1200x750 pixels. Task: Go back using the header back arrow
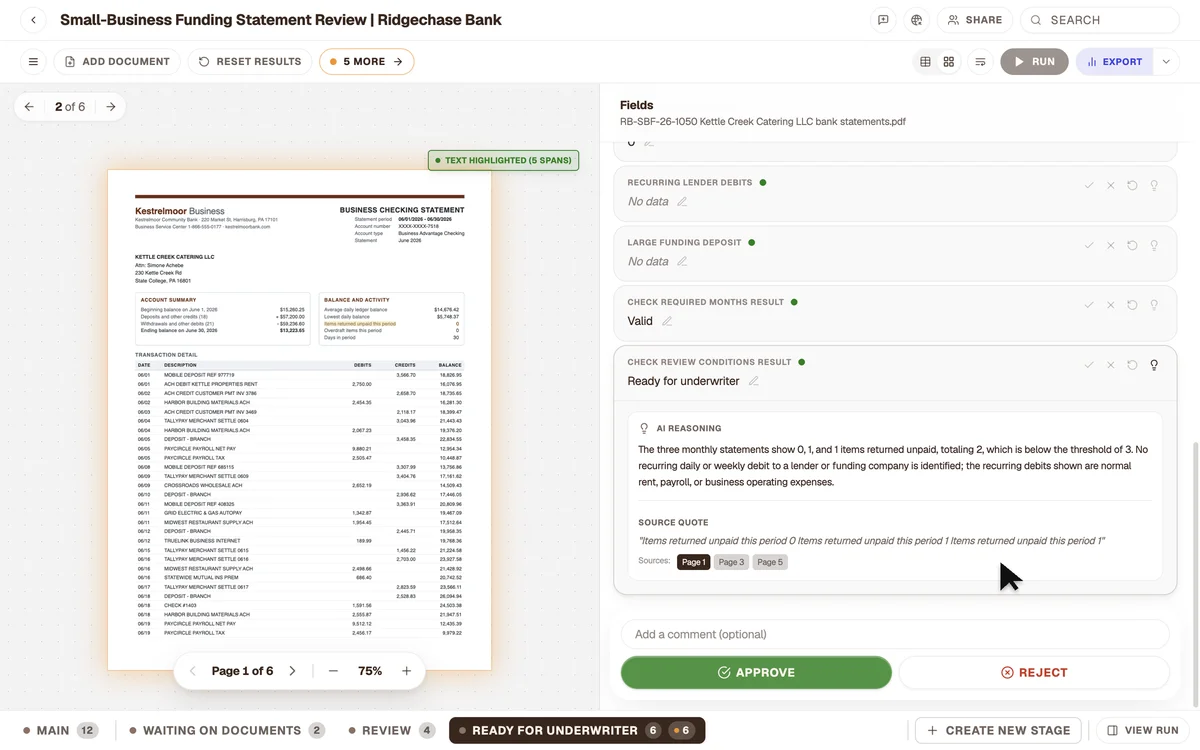33,20
